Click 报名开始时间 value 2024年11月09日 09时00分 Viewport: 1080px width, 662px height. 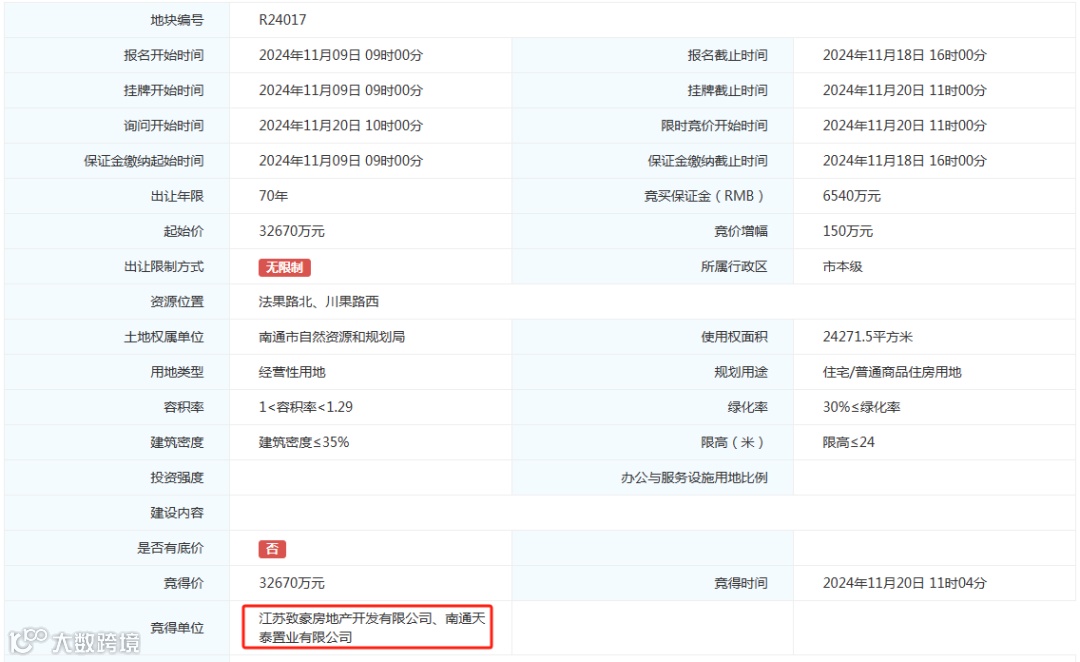pos(341,55)
